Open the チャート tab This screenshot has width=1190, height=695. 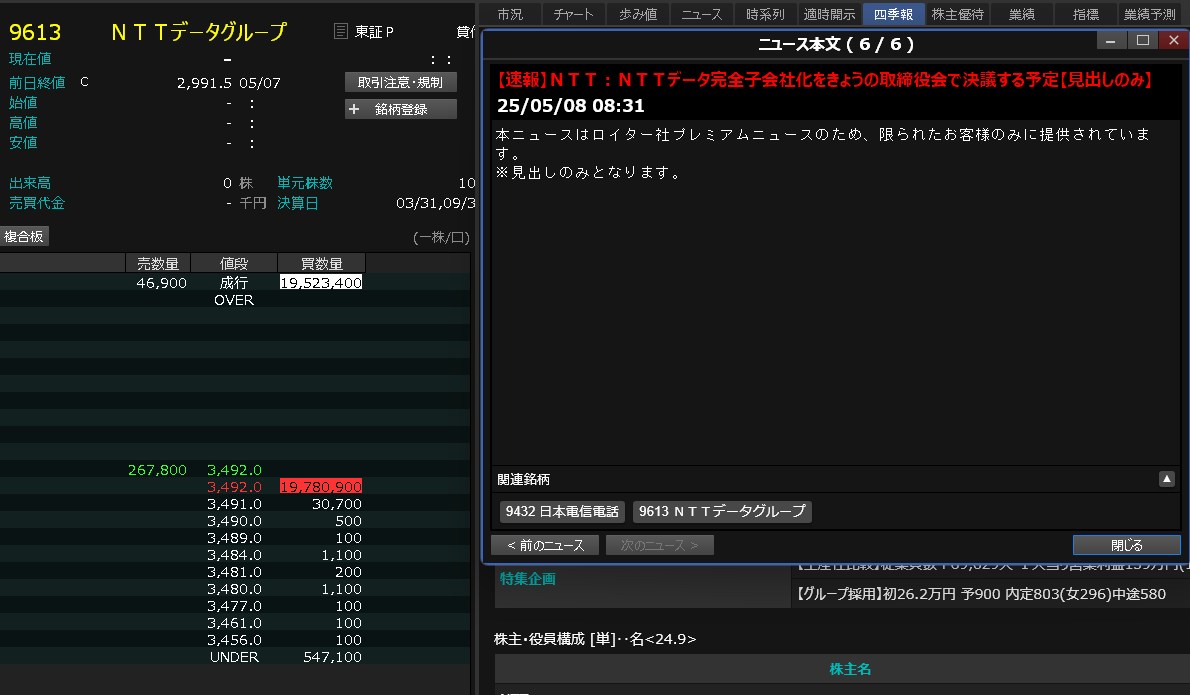[573, 14]
